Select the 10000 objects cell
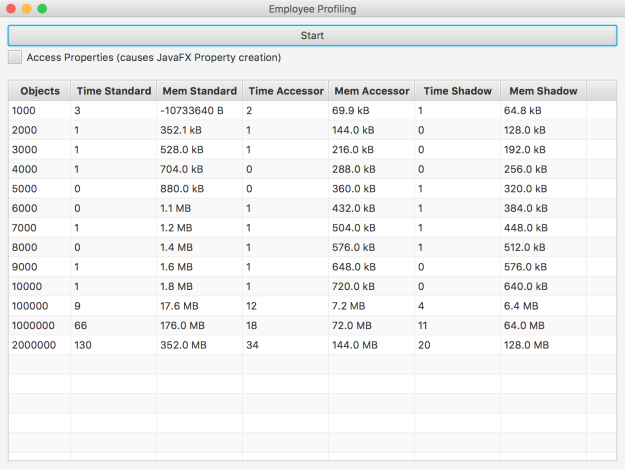Screen dimensions: 625x469 pyautogui.click(x=39, y=286)
